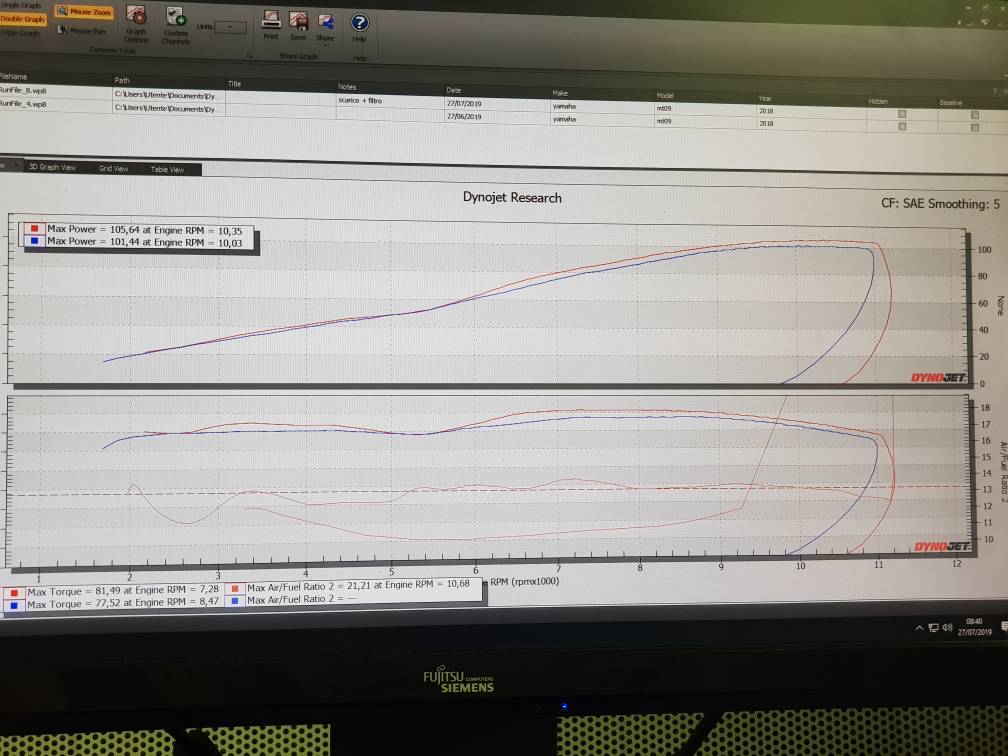Screen dimensions: 1008x756
Task: Expand the Common Tools group launcher
Action: coord(249,56)
